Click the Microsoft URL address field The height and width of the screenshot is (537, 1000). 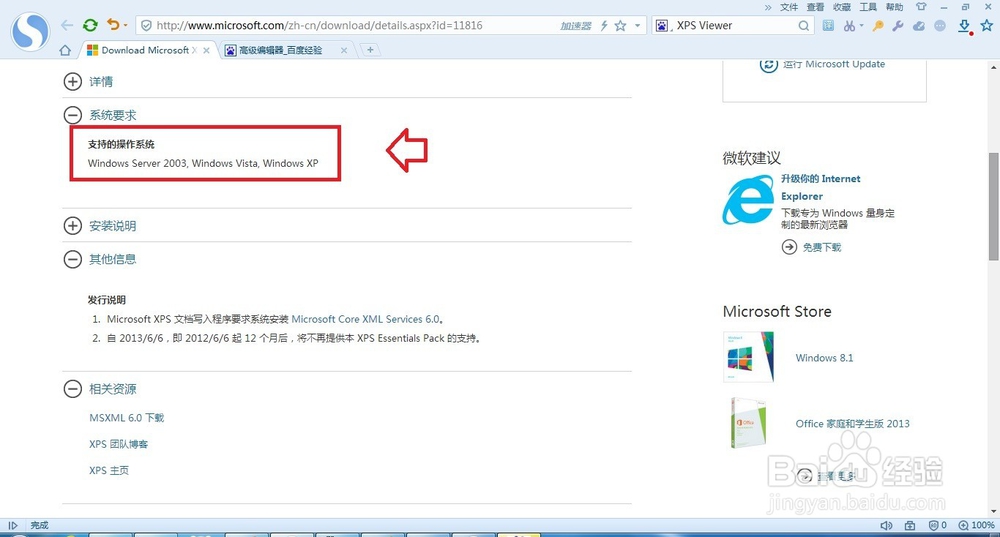[320, 26]
